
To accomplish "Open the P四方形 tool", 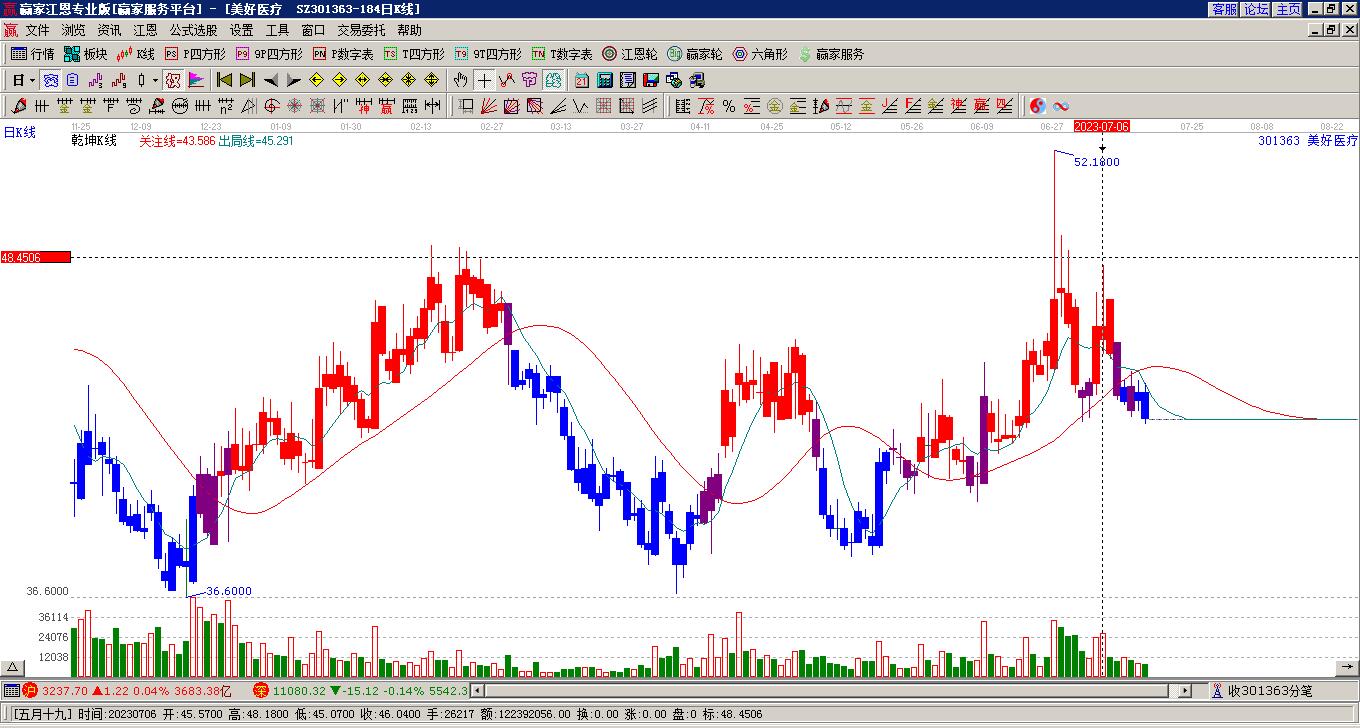I will click(x=195, y=54).
